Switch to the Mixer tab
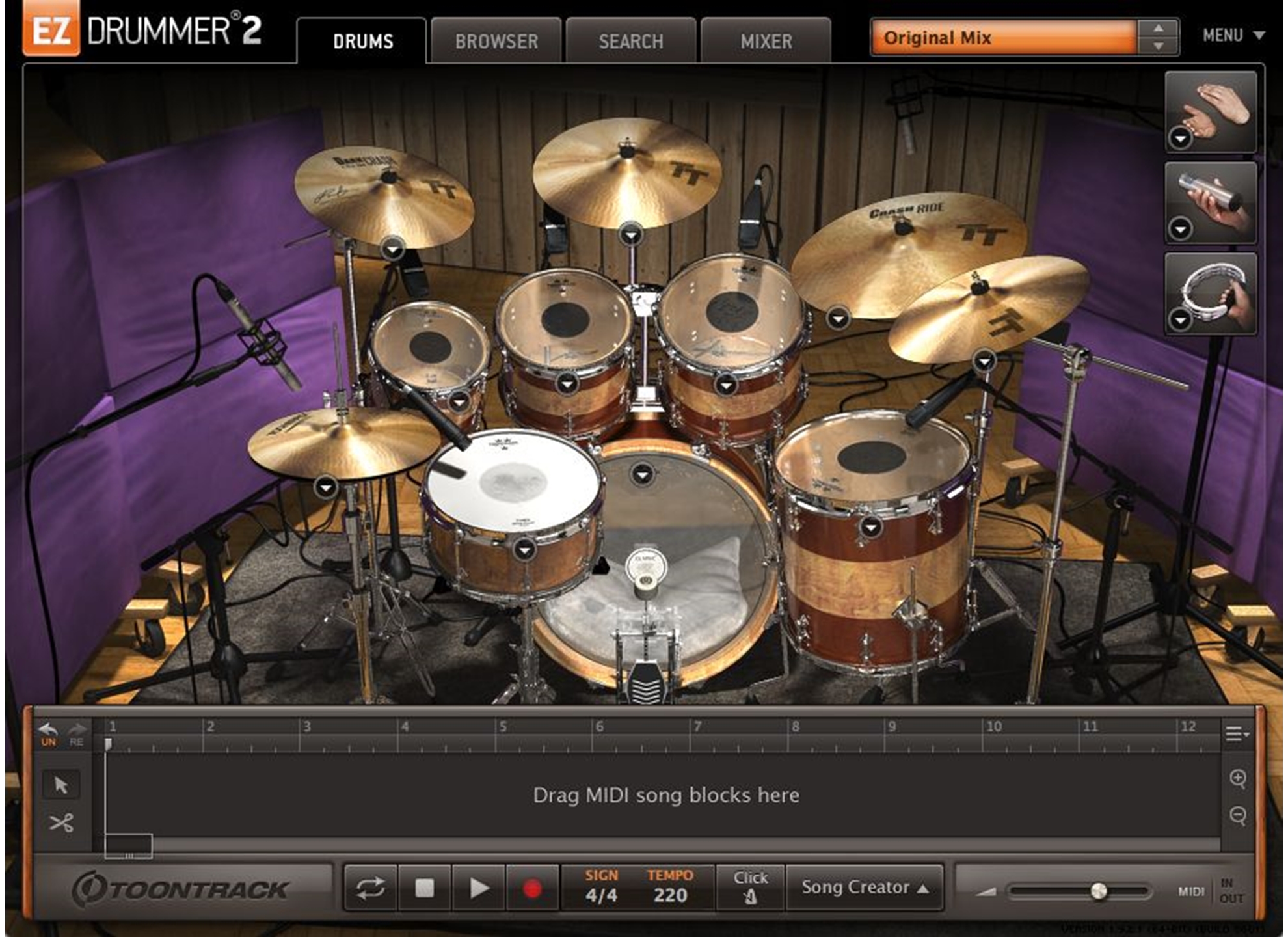Viewport: 1288px width, 937px height. [766, 42]
